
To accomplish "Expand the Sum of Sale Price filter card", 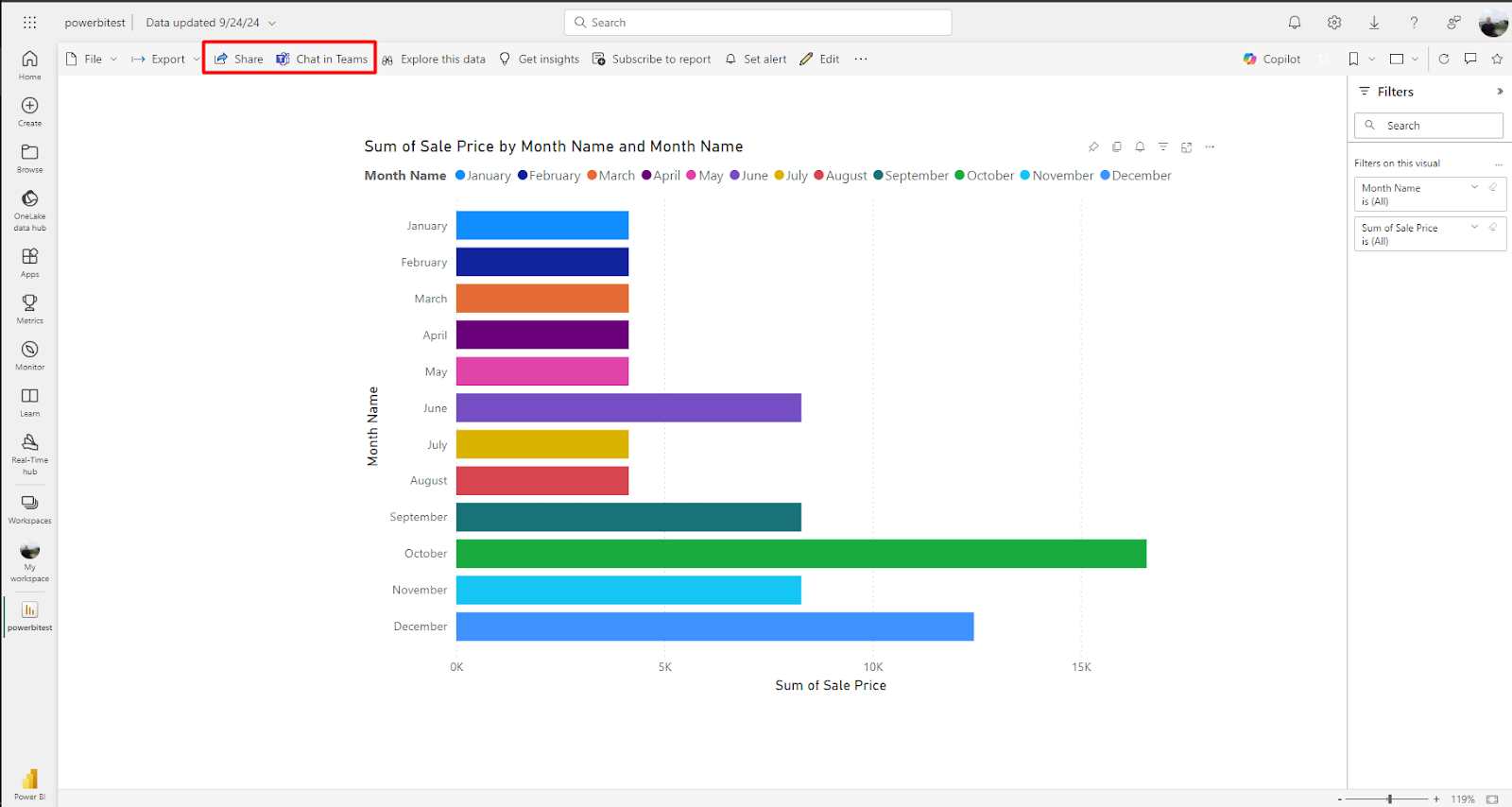I will [x=1474, y=227].
